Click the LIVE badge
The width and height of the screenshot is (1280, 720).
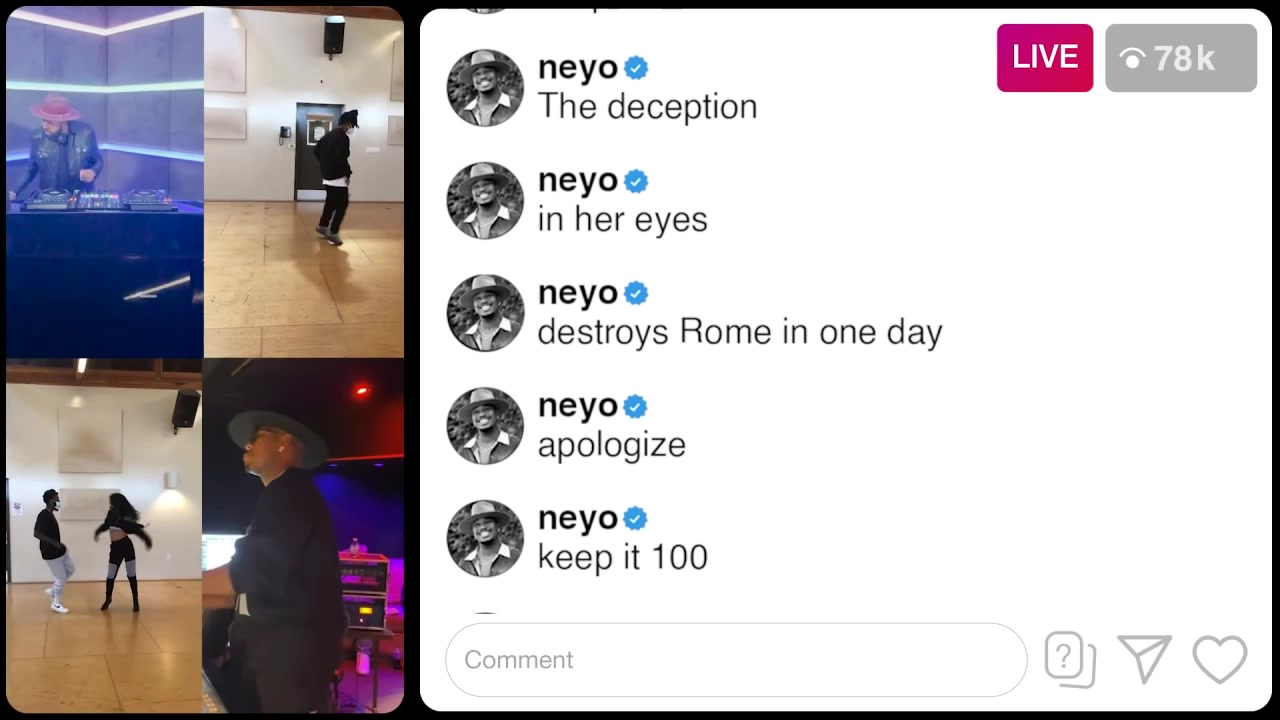point(1045,58)
